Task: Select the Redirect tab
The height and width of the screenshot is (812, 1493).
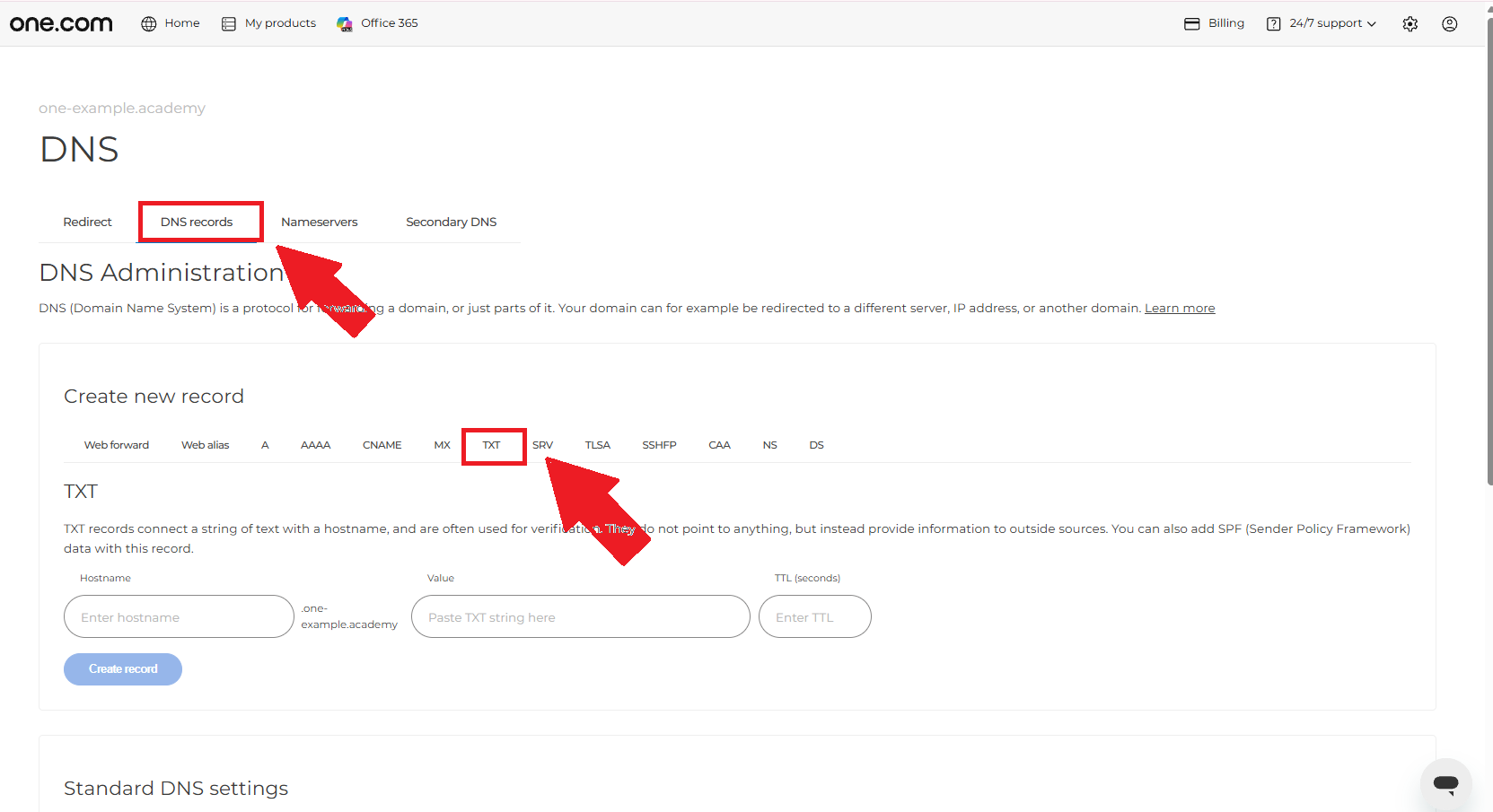Action: (87, 222)
